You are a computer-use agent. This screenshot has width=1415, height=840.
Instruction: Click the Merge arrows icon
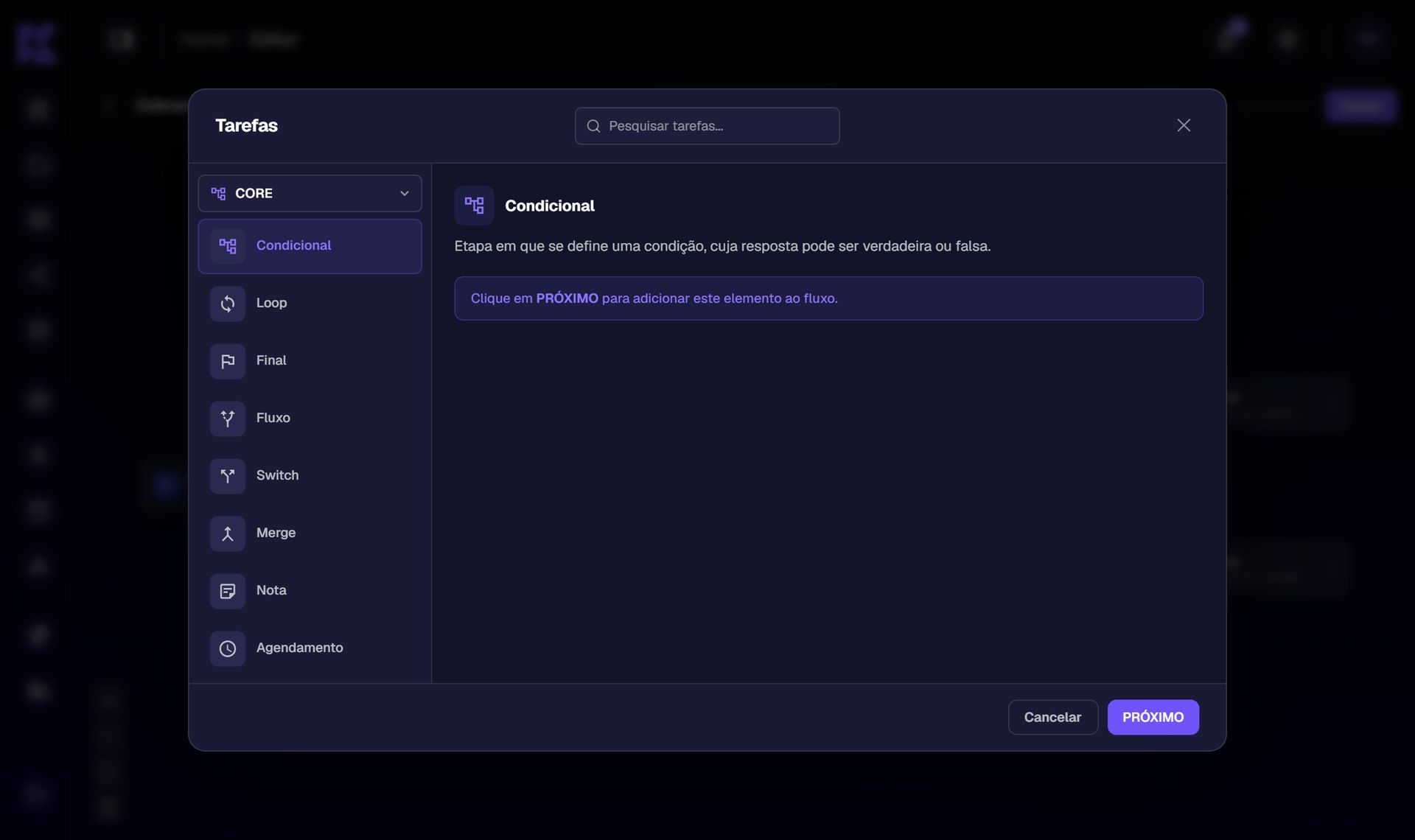228,533
